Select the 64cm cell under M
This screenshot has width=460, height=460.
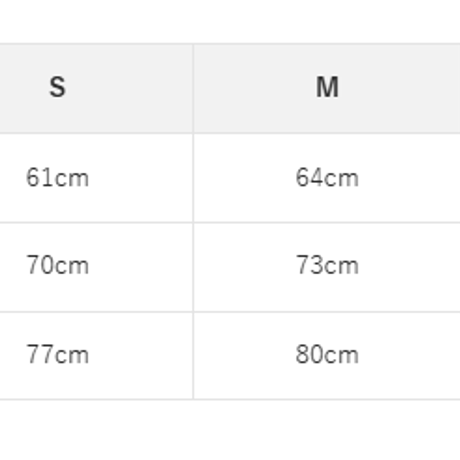point(327,178)
